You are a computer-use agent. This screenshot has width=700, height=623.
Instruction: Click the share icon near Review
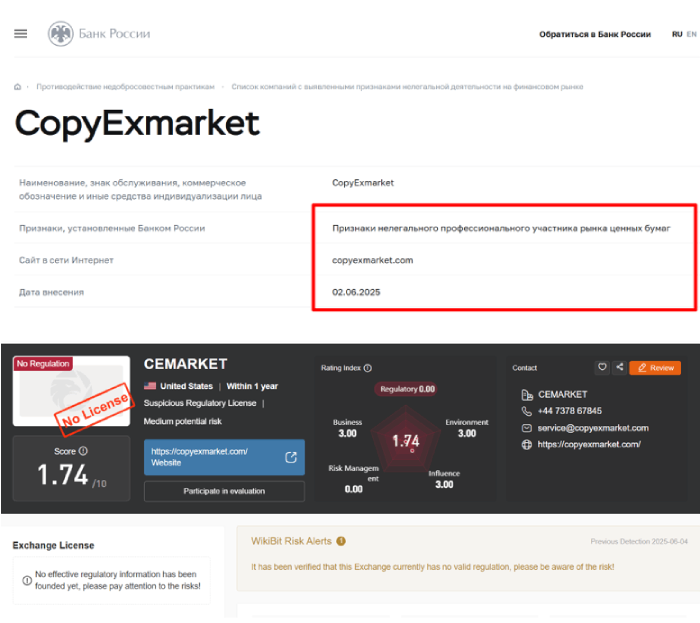tap(620, 367)
